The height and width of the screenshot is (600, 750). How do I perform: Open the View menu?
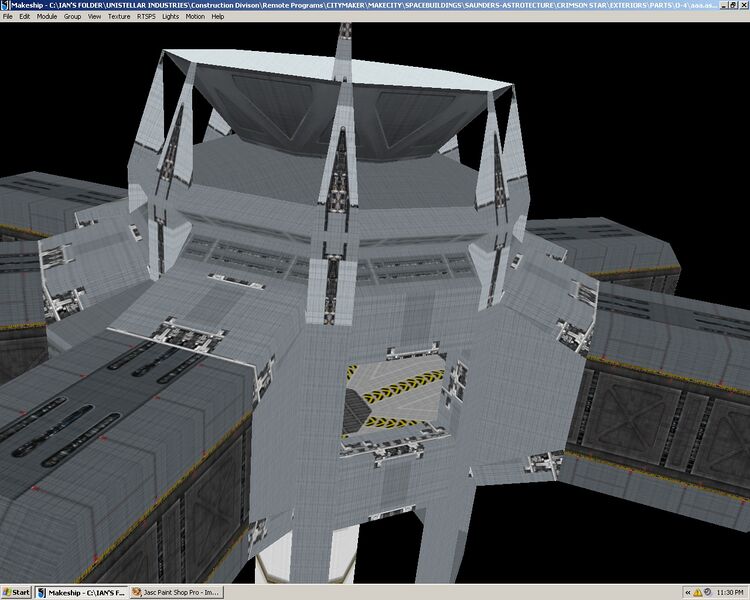[x=94, y=16]
